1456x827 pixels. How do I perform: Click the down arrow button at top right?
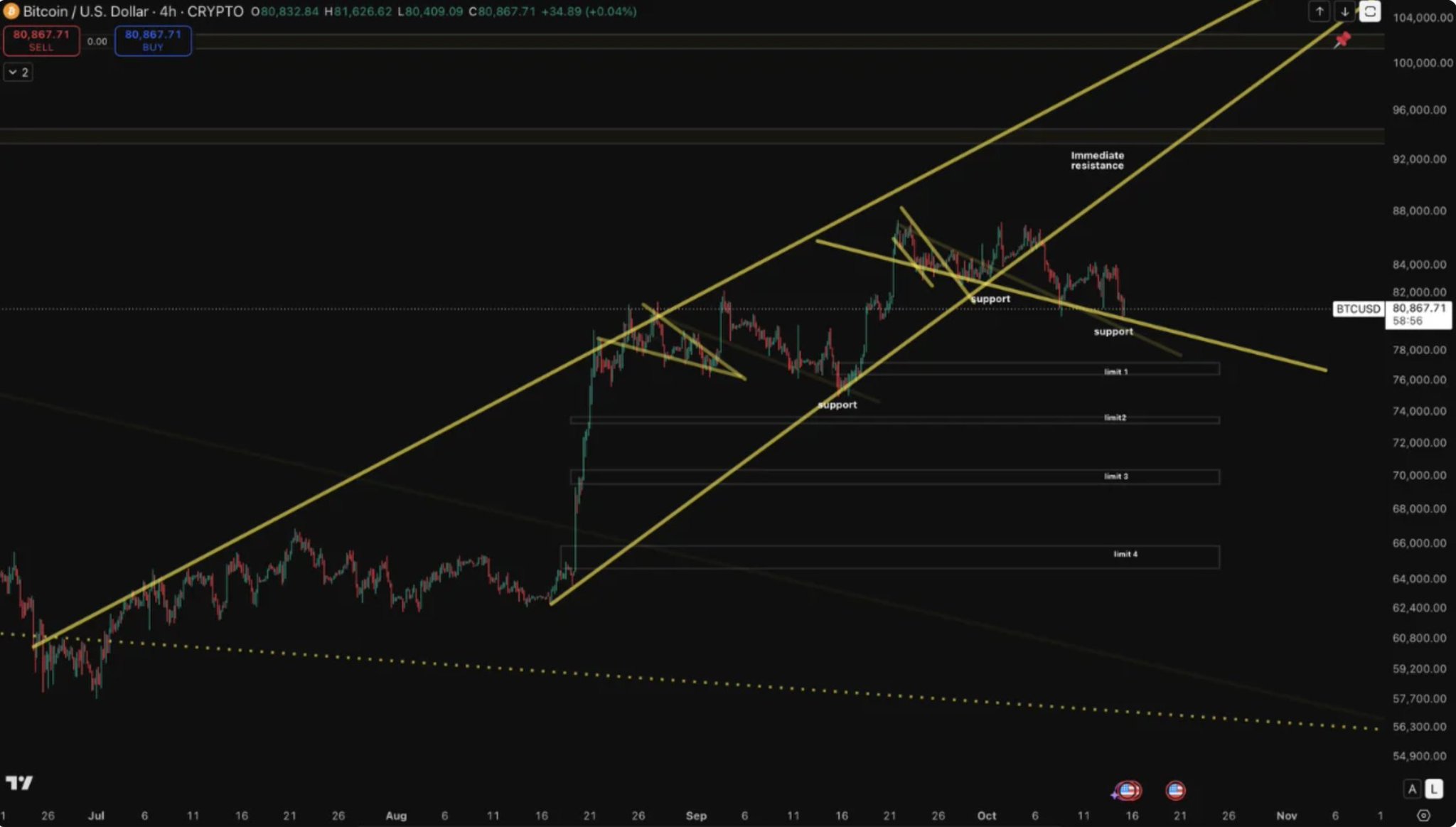click(1344, 11)
